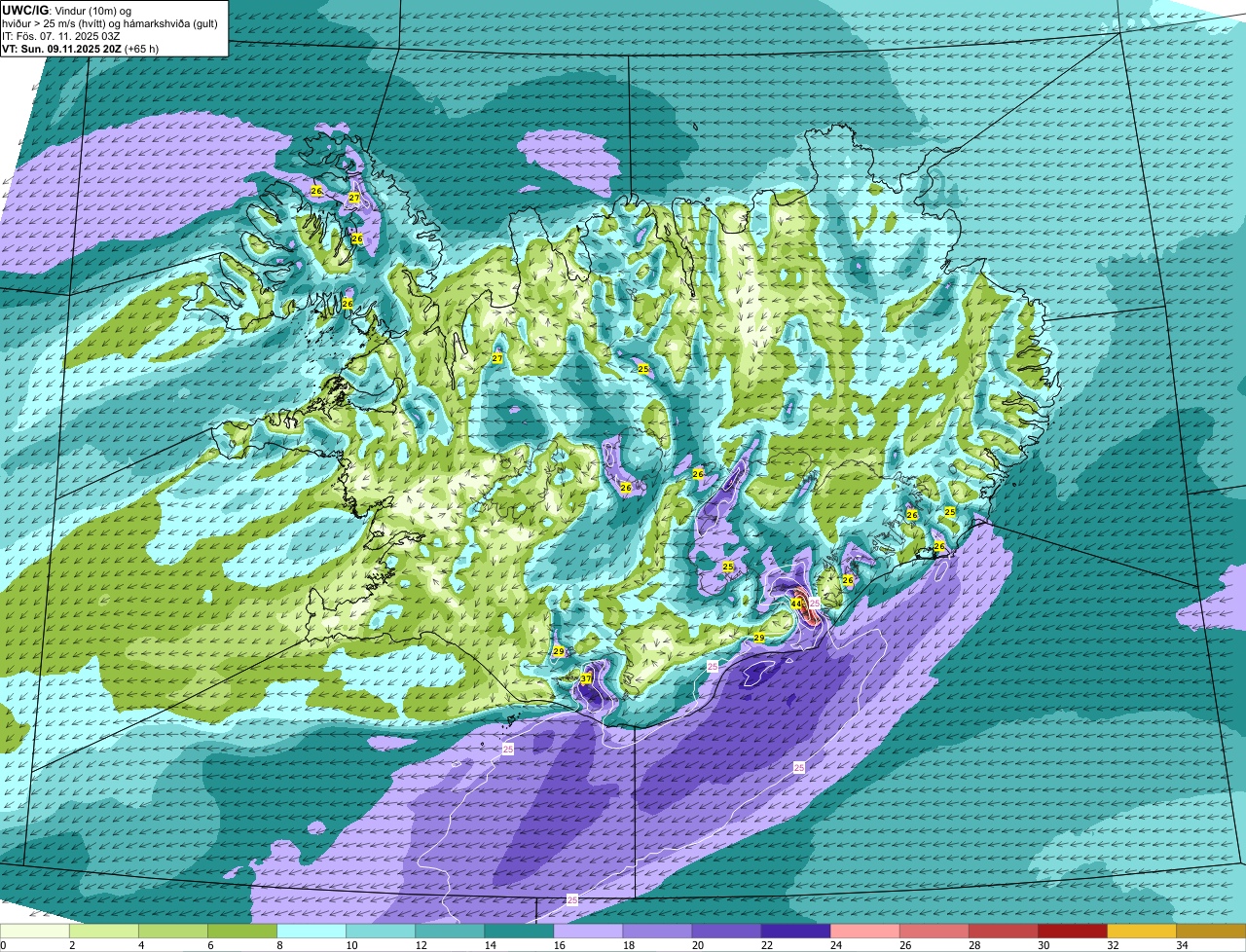Click the legend scale value 32
This screenshot has width=1246, height=952.
point(1111,945)
